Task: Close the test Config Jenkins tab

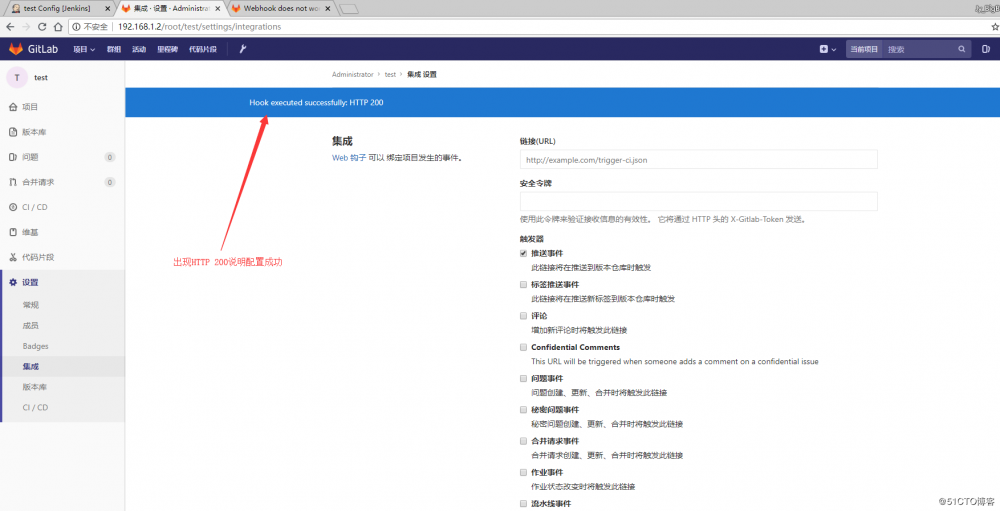Action: tap(107, 9)
